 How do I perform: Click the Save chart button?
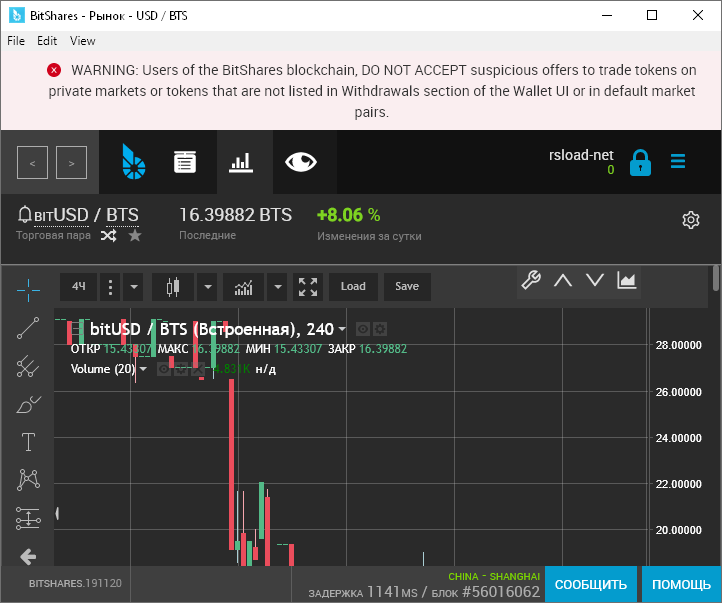(x=407, y=287)
